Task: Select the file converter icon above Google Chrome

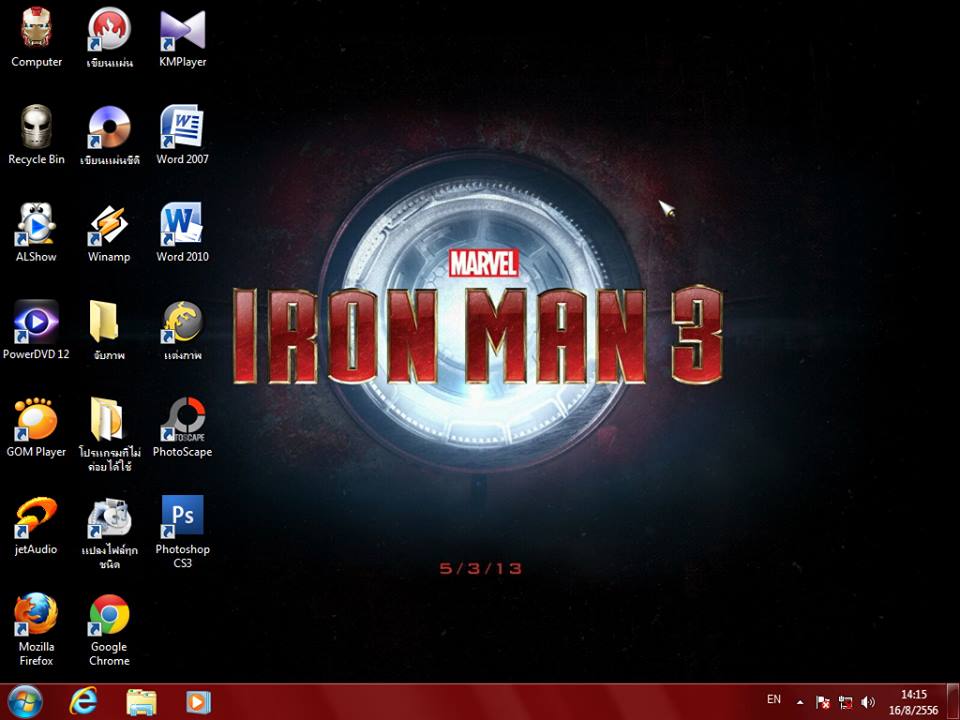Action: 109,531
